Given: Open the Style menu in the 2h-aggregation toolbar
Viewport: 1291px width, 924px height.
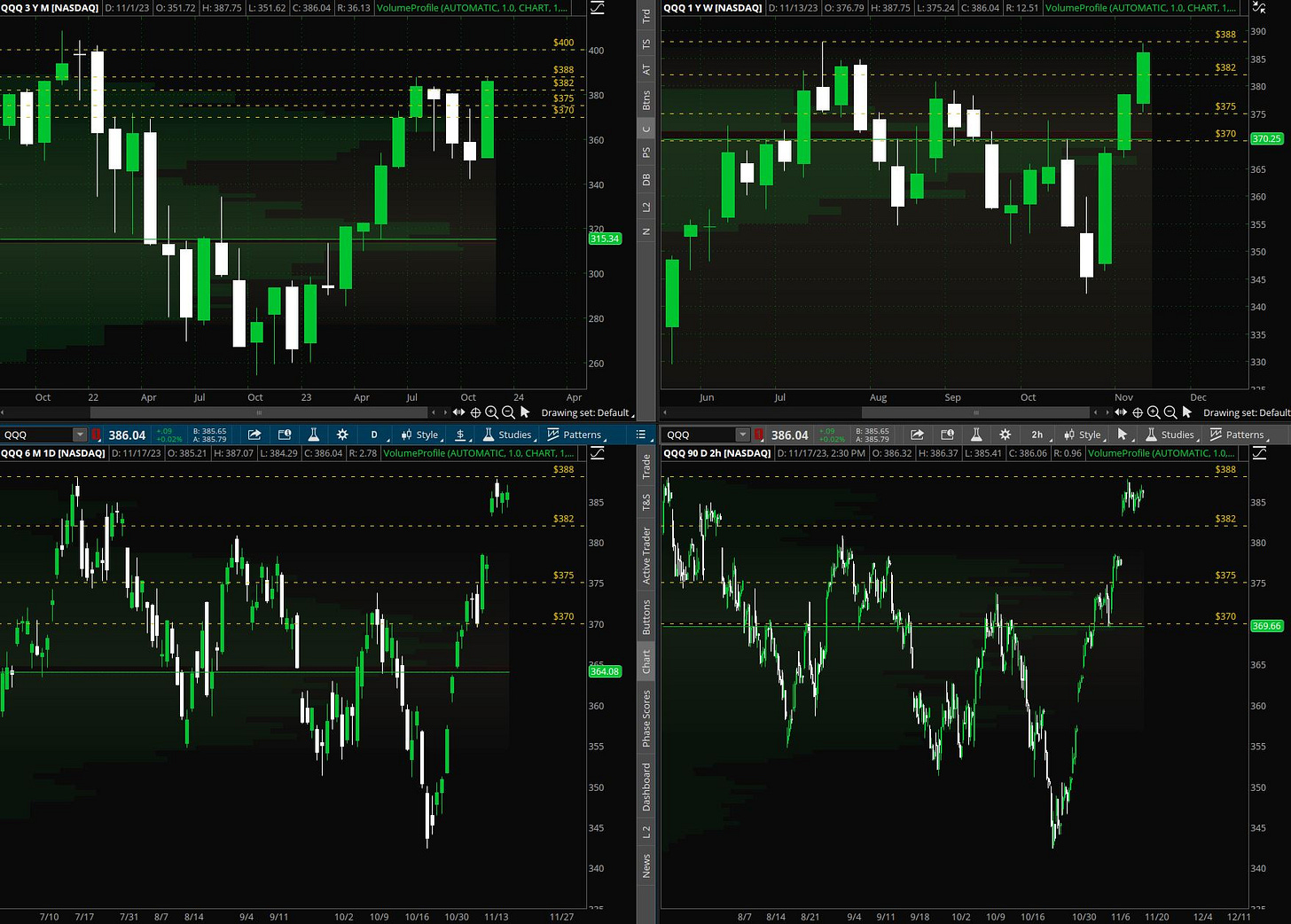Looking at the screenshot, I should click(1083, 435).
